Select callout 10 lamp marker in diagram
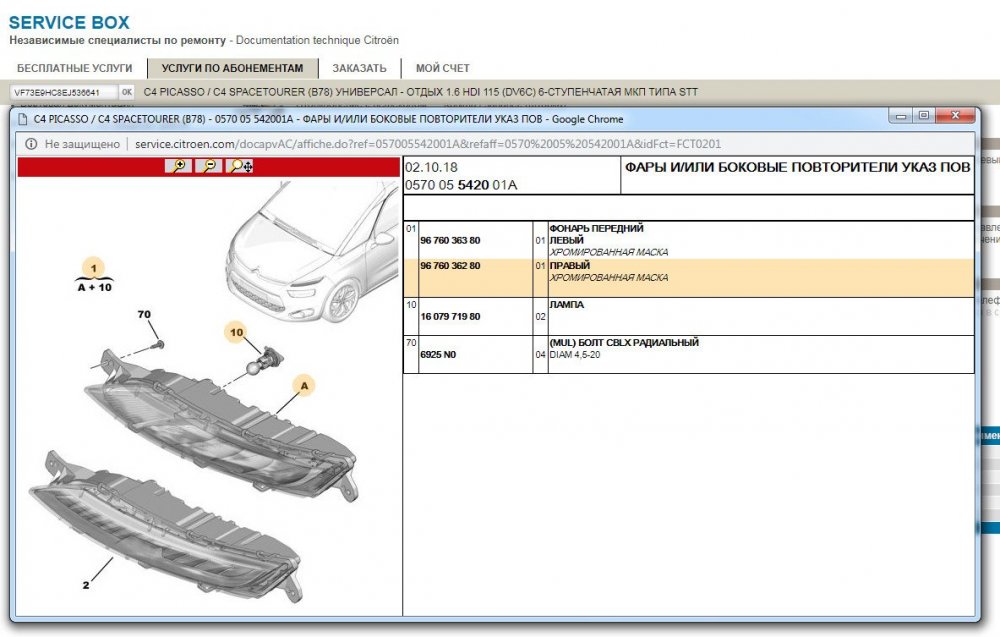 click(236, 332)
